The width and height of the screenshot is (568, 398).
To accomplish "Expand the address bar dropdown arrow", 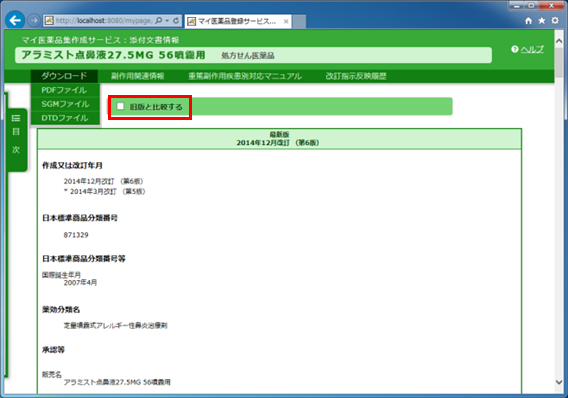I will (x=167, y=21).
